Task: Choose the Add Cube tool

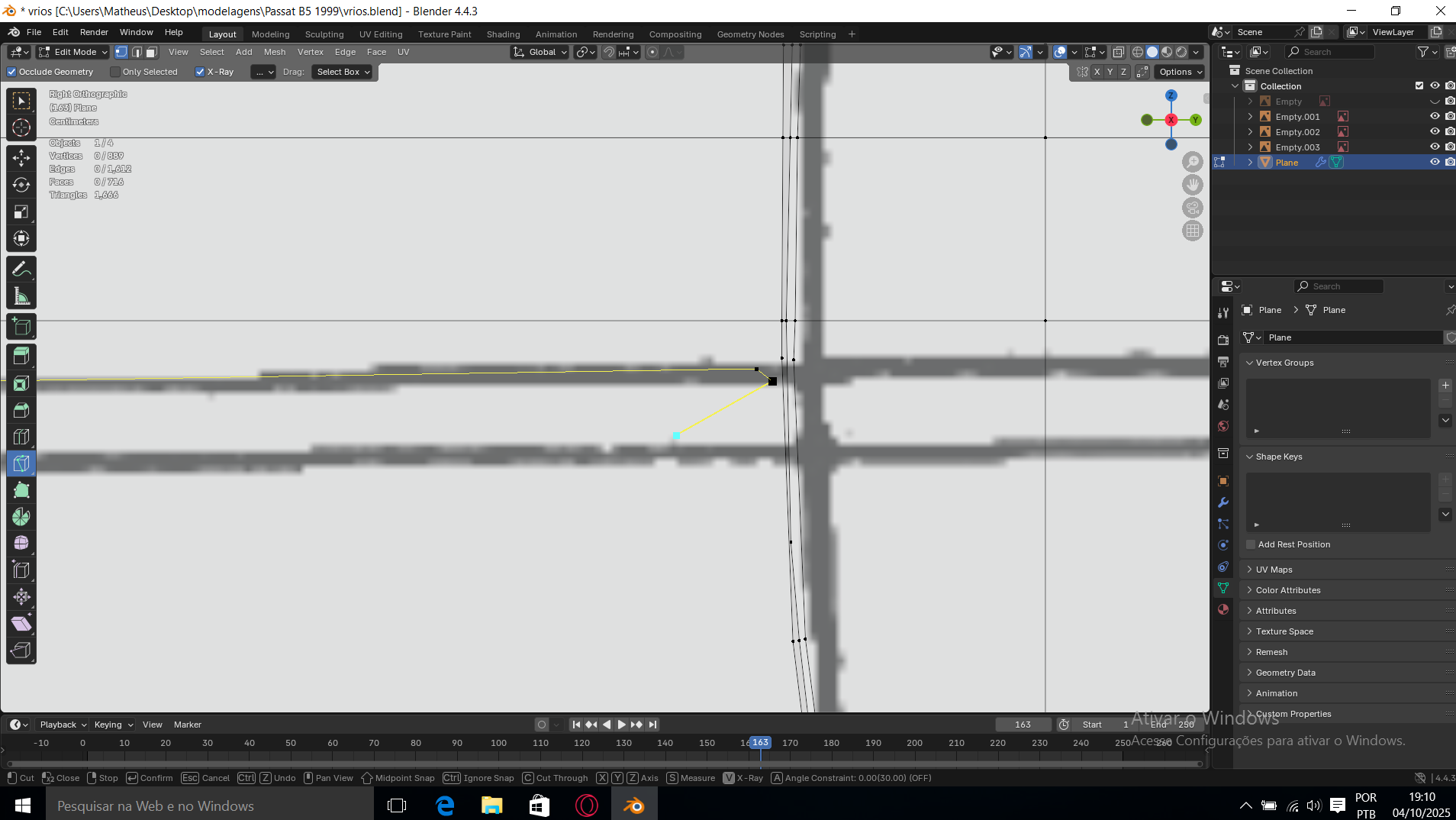Action: click(x=21, y=327)
